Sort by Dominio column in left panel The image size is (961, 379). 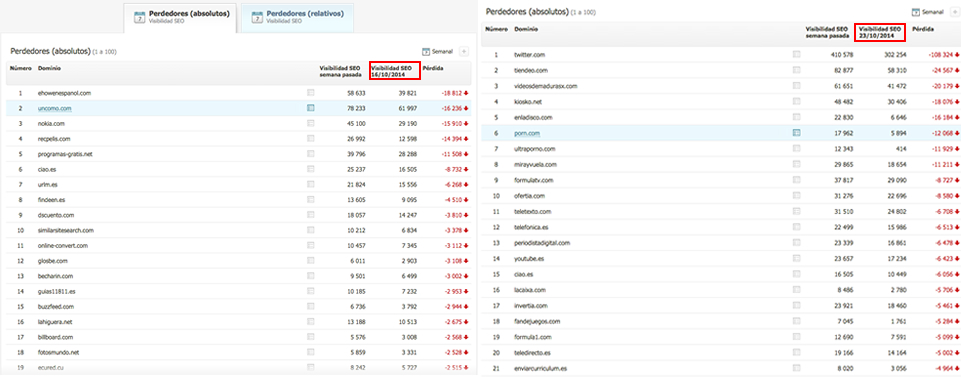pos(49,68)
